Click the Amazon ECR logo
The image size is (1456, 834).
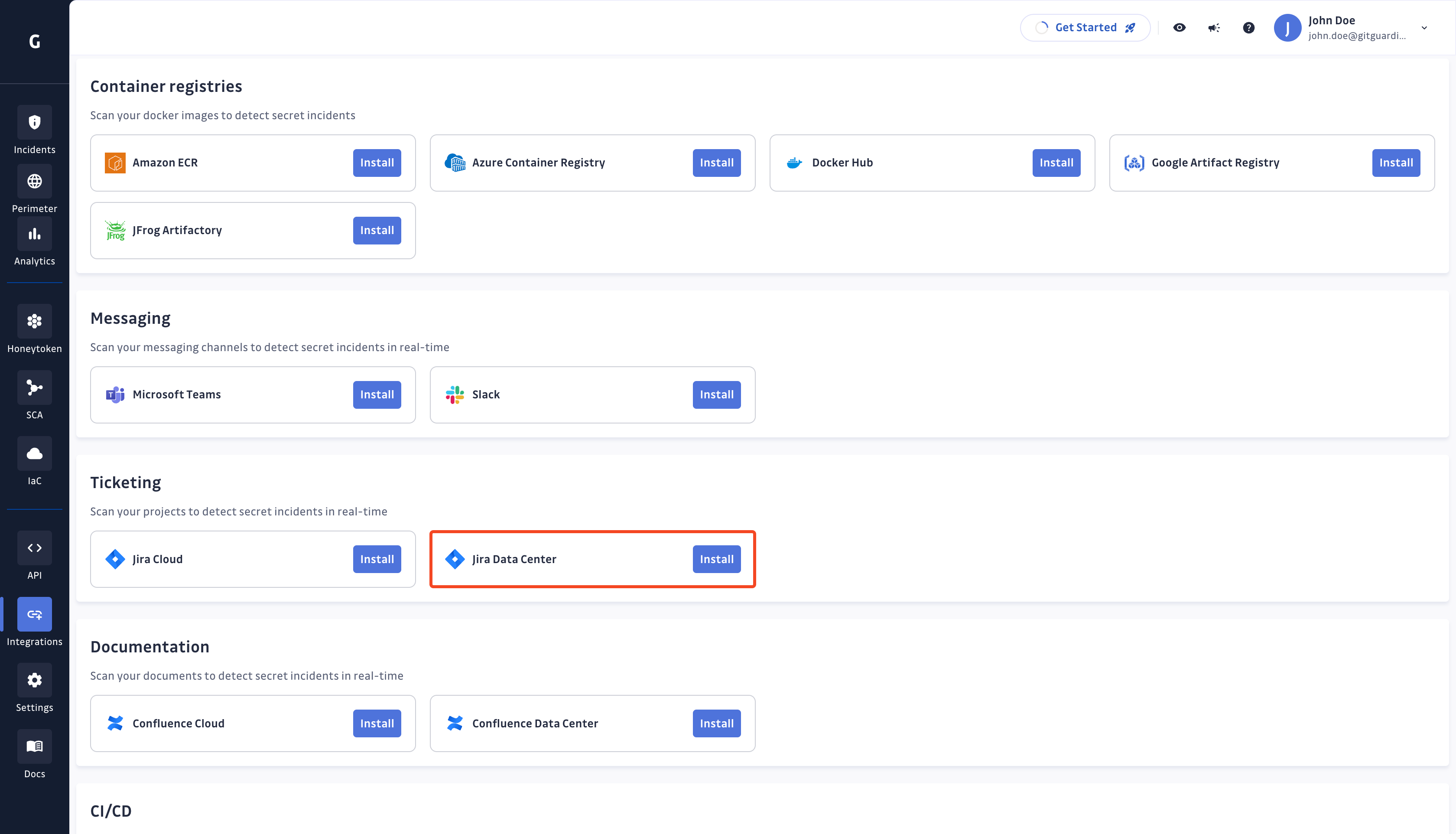[115, 163]
